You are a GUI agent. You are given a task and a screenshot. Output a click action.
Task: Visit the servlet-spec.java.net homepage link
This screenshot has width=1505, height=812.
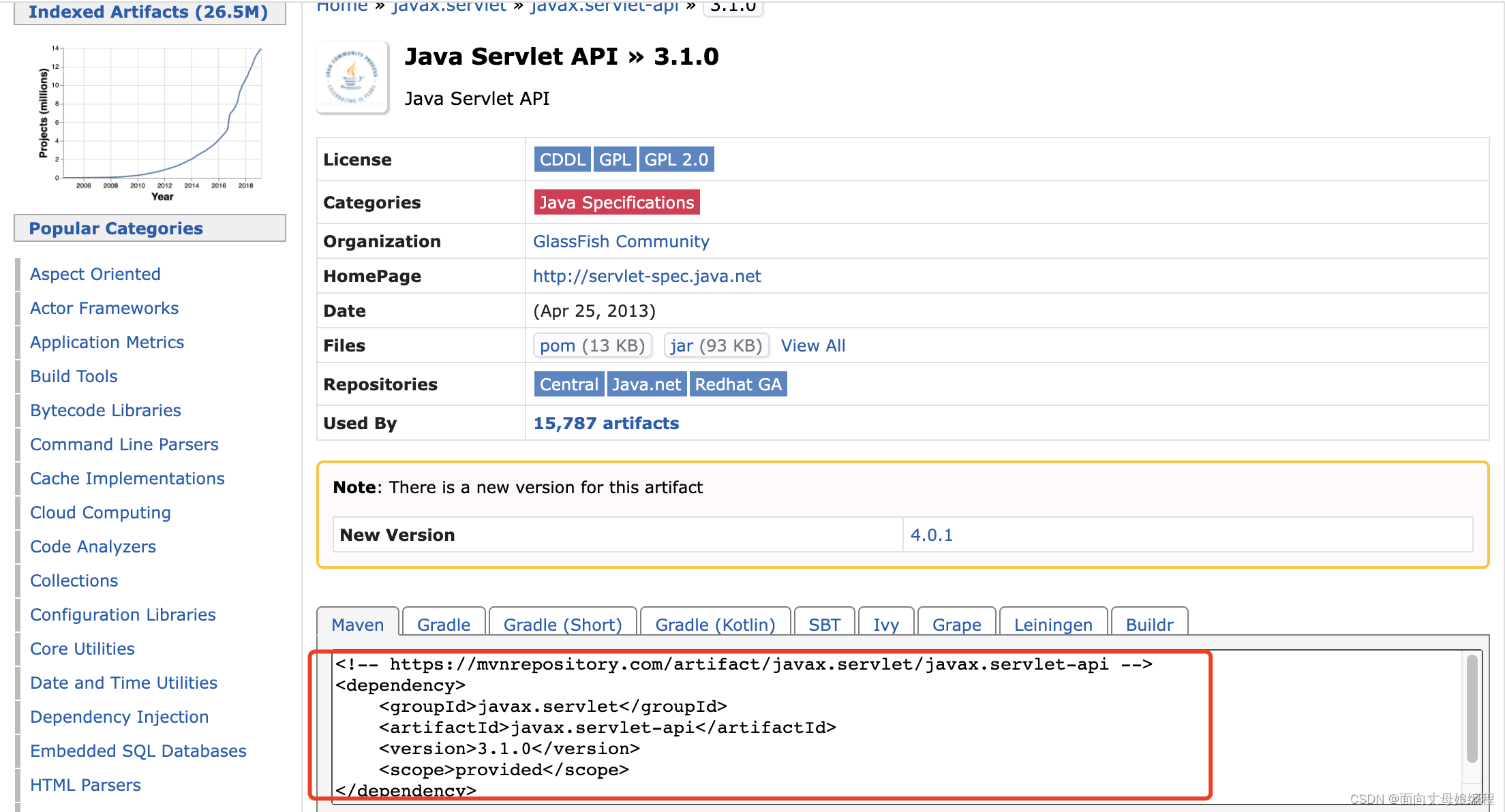646,276
